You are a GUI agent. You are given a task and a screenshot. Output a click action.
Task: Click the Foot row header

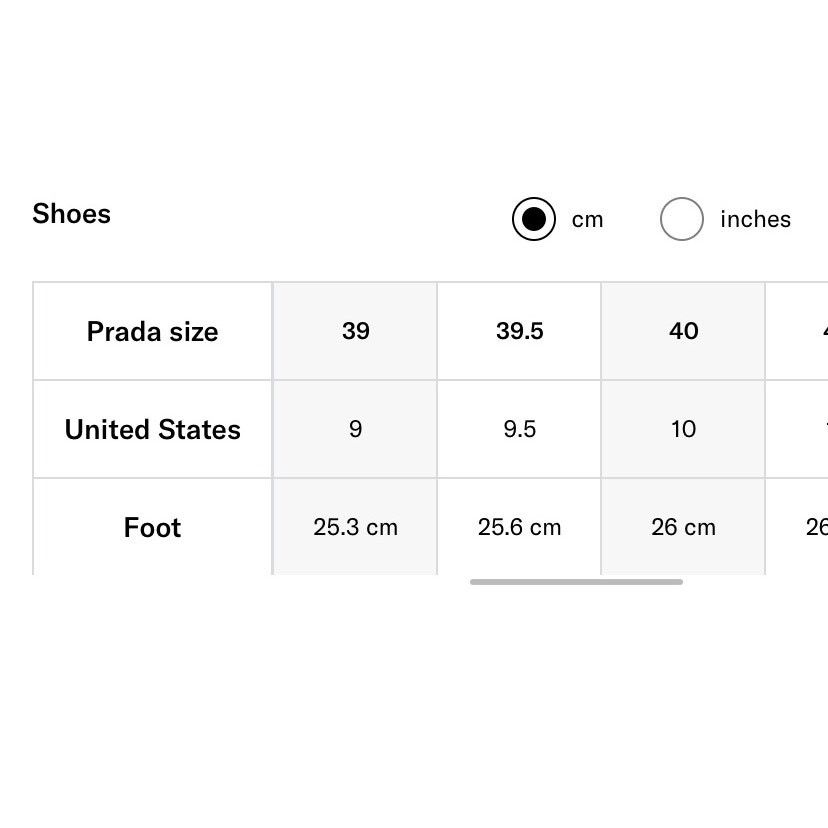(153, 527)
